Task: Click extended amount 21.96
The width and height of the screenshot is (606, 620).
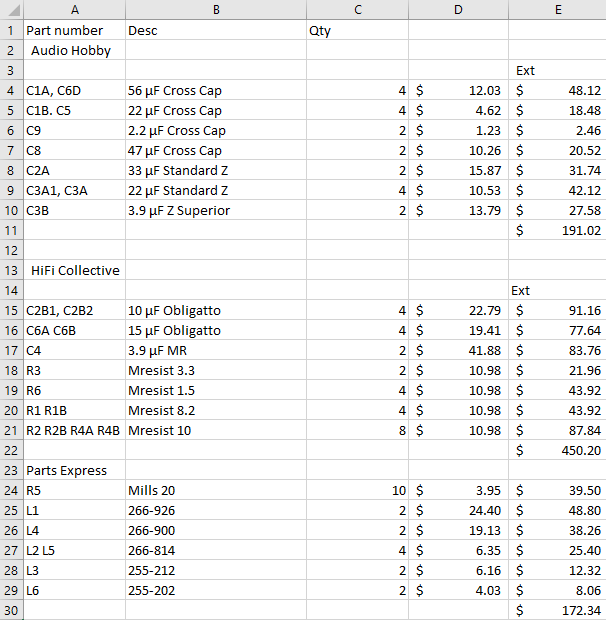Action: point(557,370)
